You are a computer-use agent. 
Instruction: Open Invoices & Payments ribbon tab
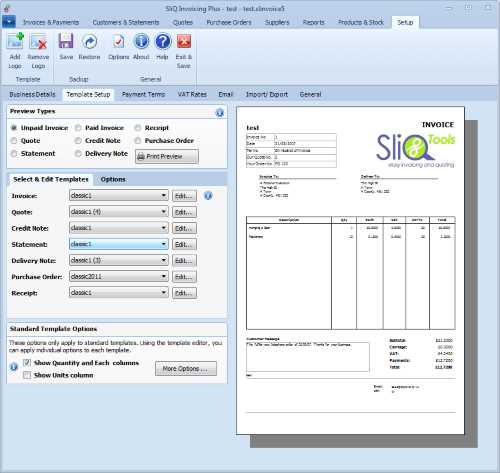[x=51, y=22]
